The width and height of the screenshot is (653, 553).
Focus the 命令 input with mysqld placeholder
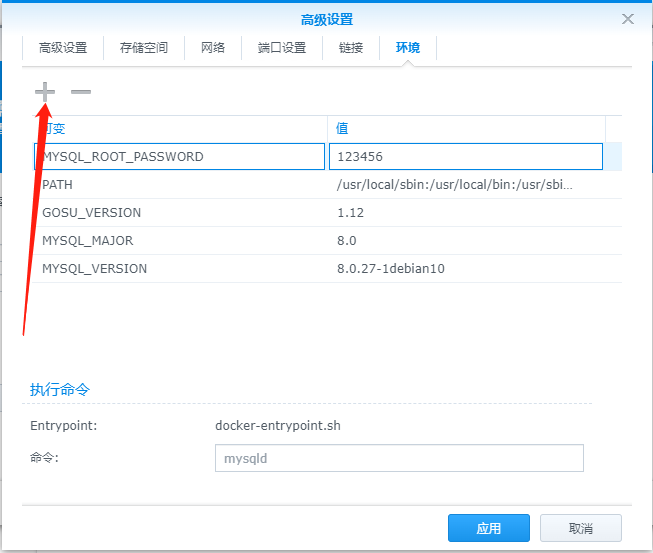click(x=399, y=458)
